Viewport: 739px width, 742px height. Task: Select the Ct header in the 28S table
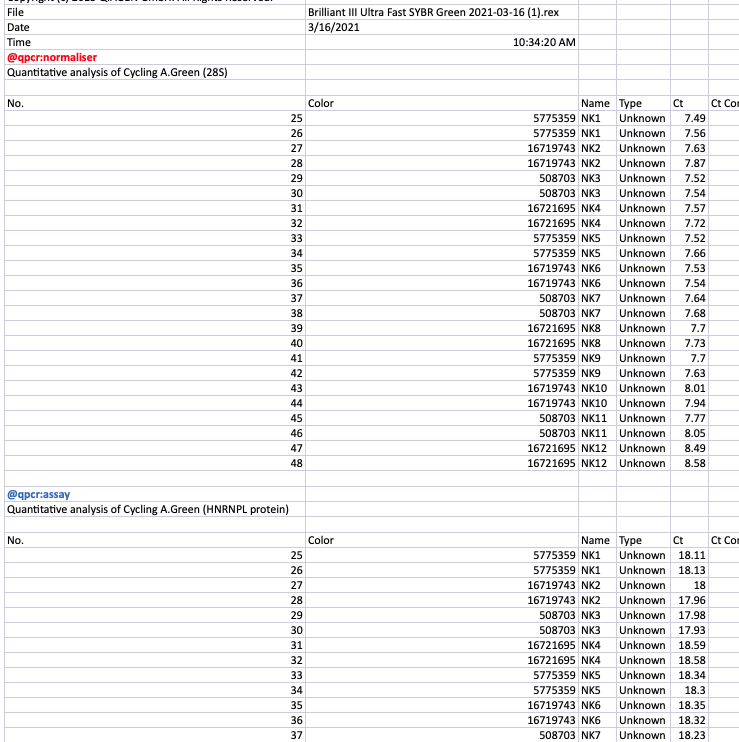pos(689,103)
